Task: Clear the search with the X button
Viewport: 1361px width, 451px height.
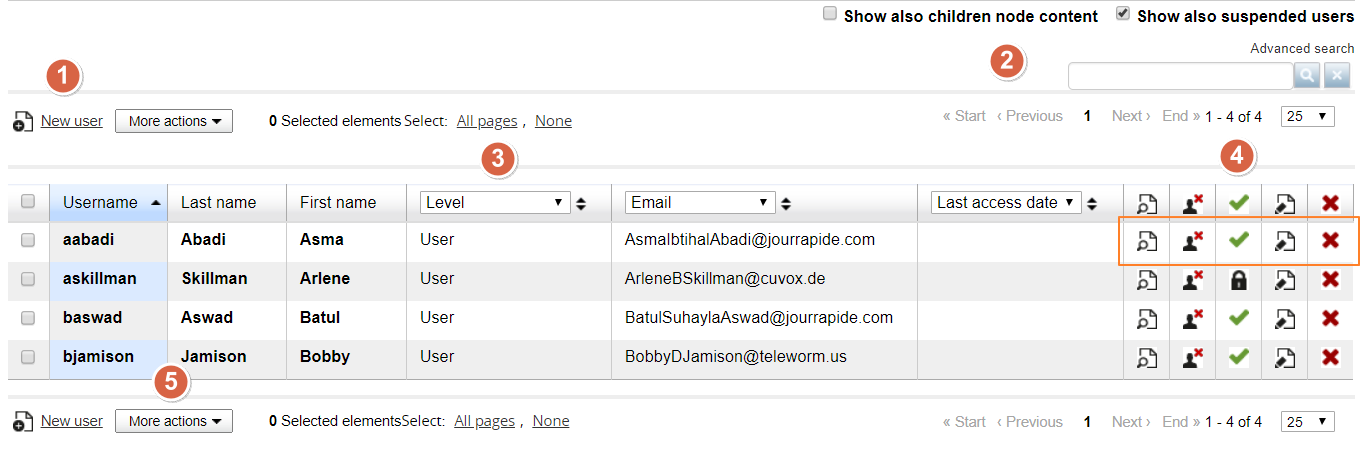Action: click(x=1337, y=76)
